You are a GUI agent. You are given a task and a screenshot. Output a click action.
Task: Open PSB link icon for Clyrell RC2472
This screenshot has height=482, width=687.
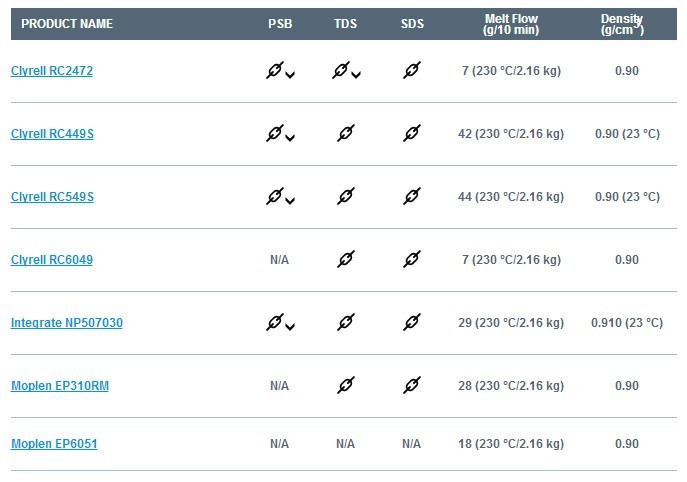pos(275,70)
